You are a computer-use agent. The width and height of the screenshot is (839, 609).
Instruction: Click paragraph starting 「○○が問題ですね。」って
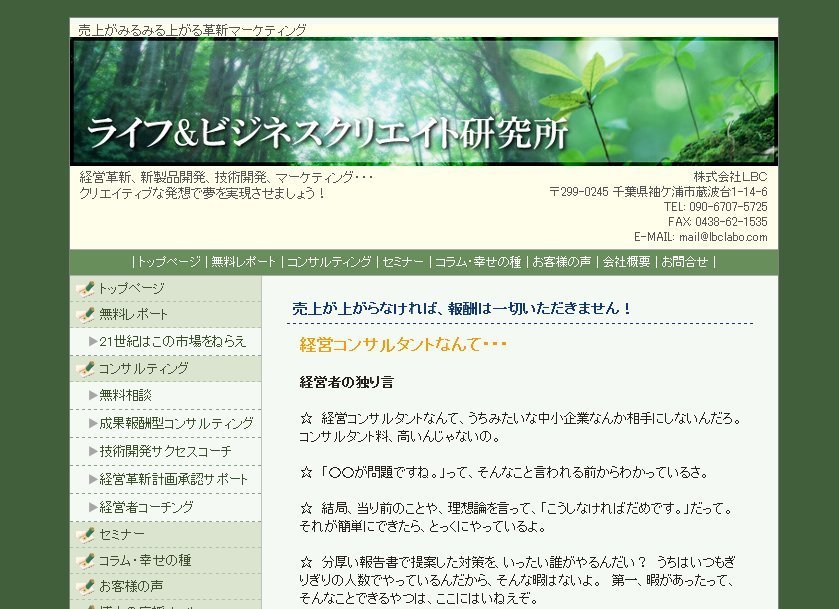505,472
